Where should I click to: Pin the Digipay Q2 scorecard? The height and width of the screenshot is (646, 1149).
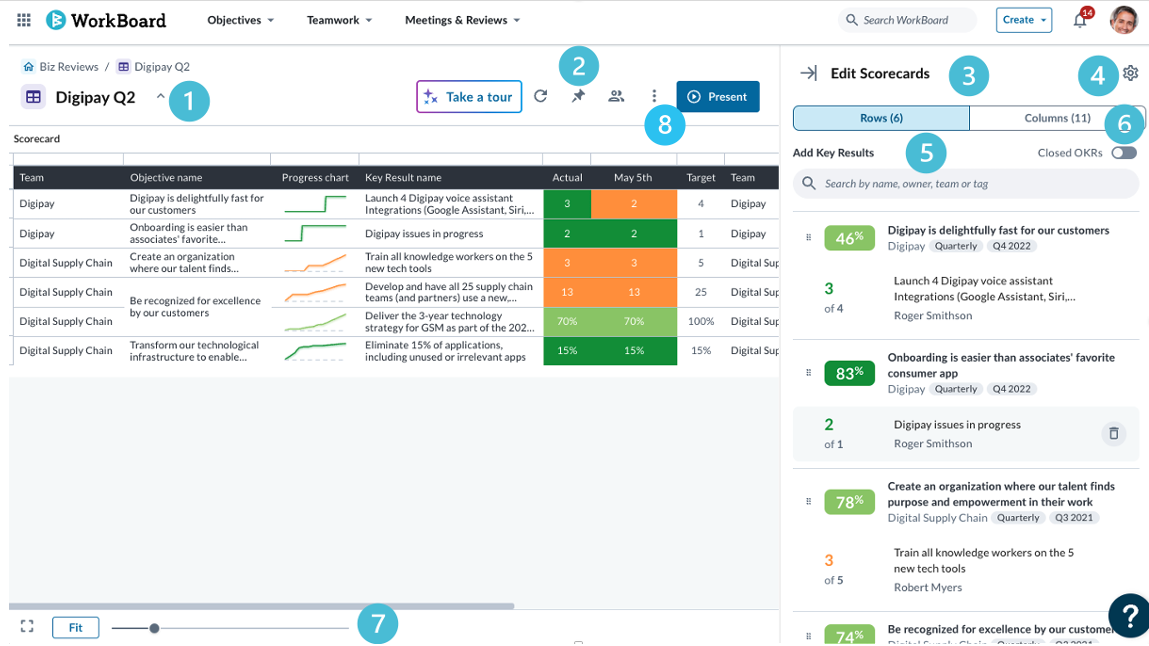(x=578, y=96)
